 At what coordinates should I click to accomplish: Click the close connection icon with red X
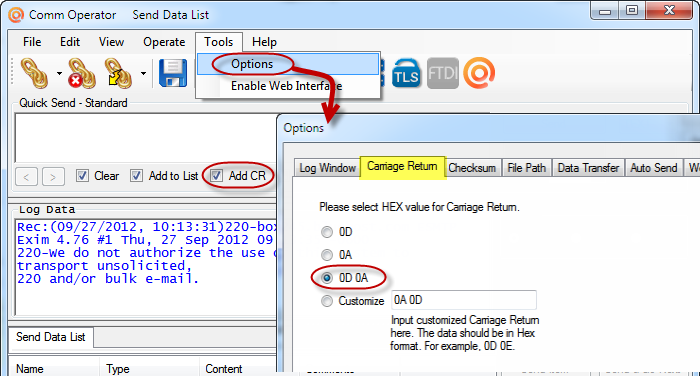point(82,73)
